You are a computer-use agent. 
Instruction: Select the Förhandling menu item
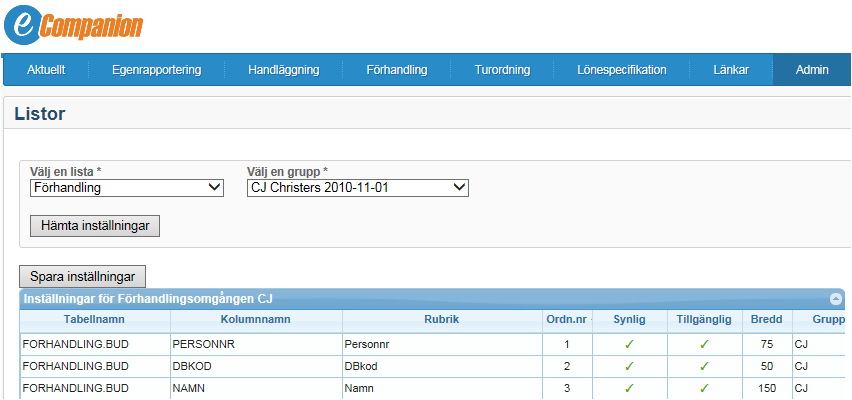pyautogui.click(x=397, y=70)
